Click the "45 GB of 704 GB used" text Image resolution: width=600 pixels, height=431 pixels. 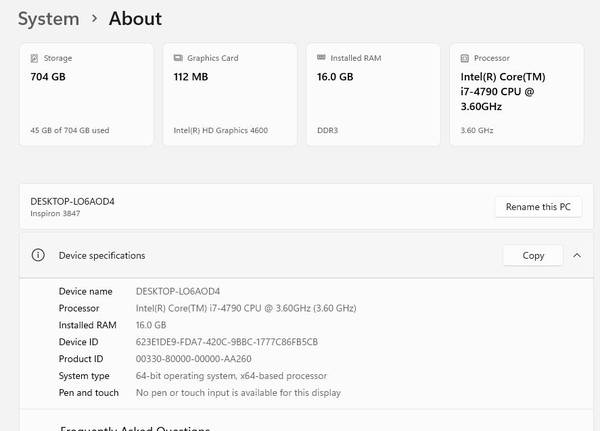tap(70, 130)
